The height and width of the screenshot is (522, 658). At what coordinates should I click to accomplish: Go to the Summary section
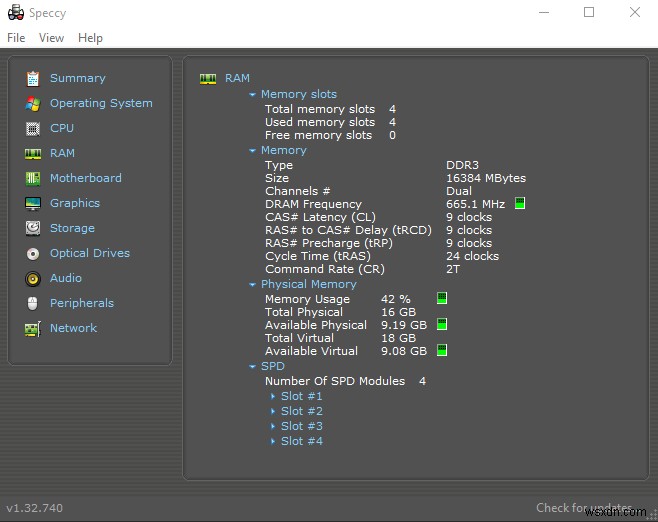[x=78, y=78]
